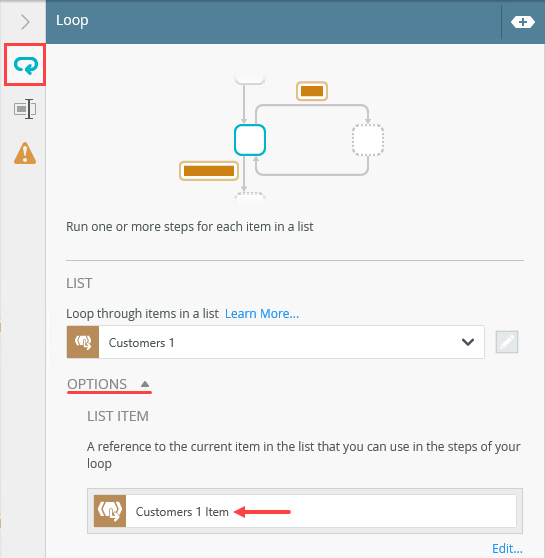Open the warning errors tab icon
The width and height of the screenshot is (545, 558).
coord(25,153)
